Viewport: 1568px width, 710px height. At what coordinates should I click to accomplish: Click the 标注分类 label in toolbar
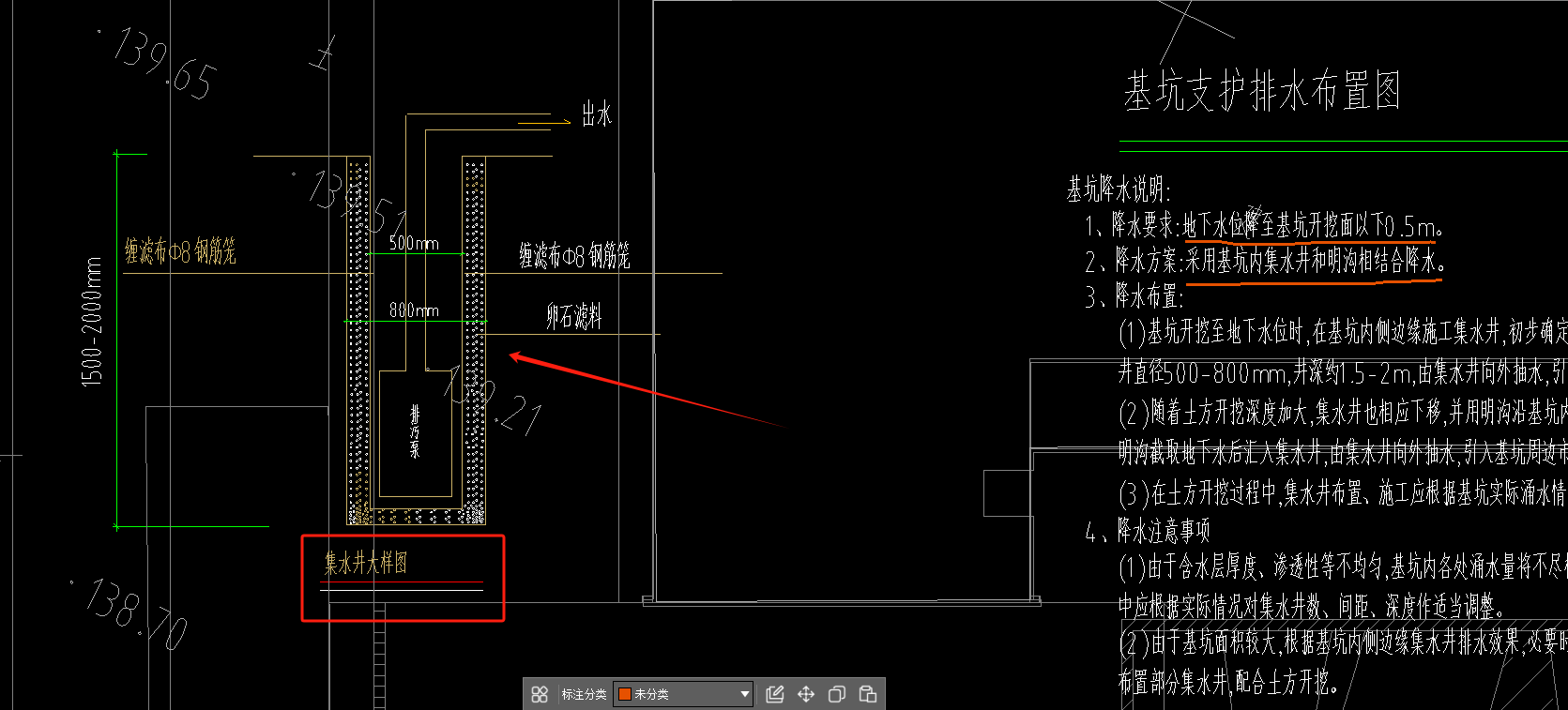584,694
